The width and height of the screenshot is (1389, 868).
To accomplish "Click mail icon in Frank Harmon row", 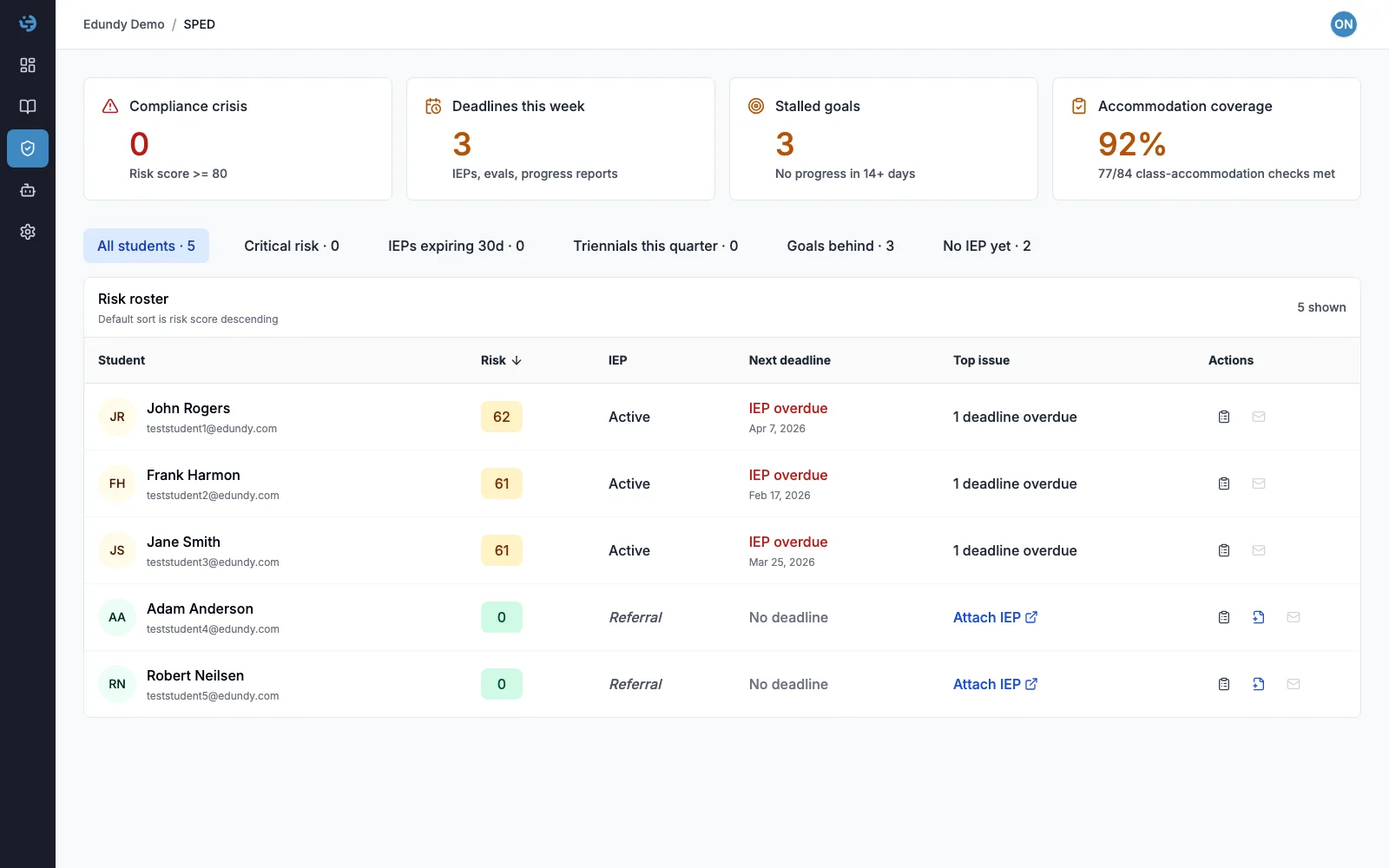I will [x=1259, y=483].
